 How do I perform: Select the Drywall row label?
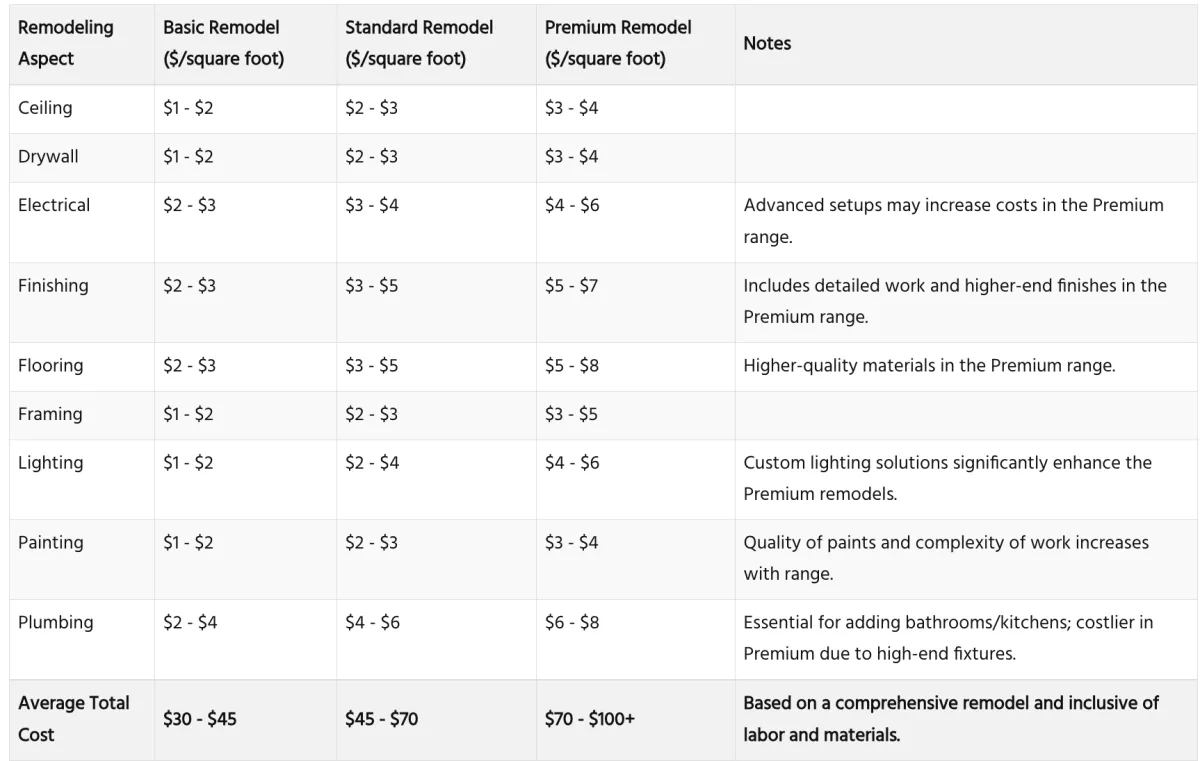pos(48,157)
